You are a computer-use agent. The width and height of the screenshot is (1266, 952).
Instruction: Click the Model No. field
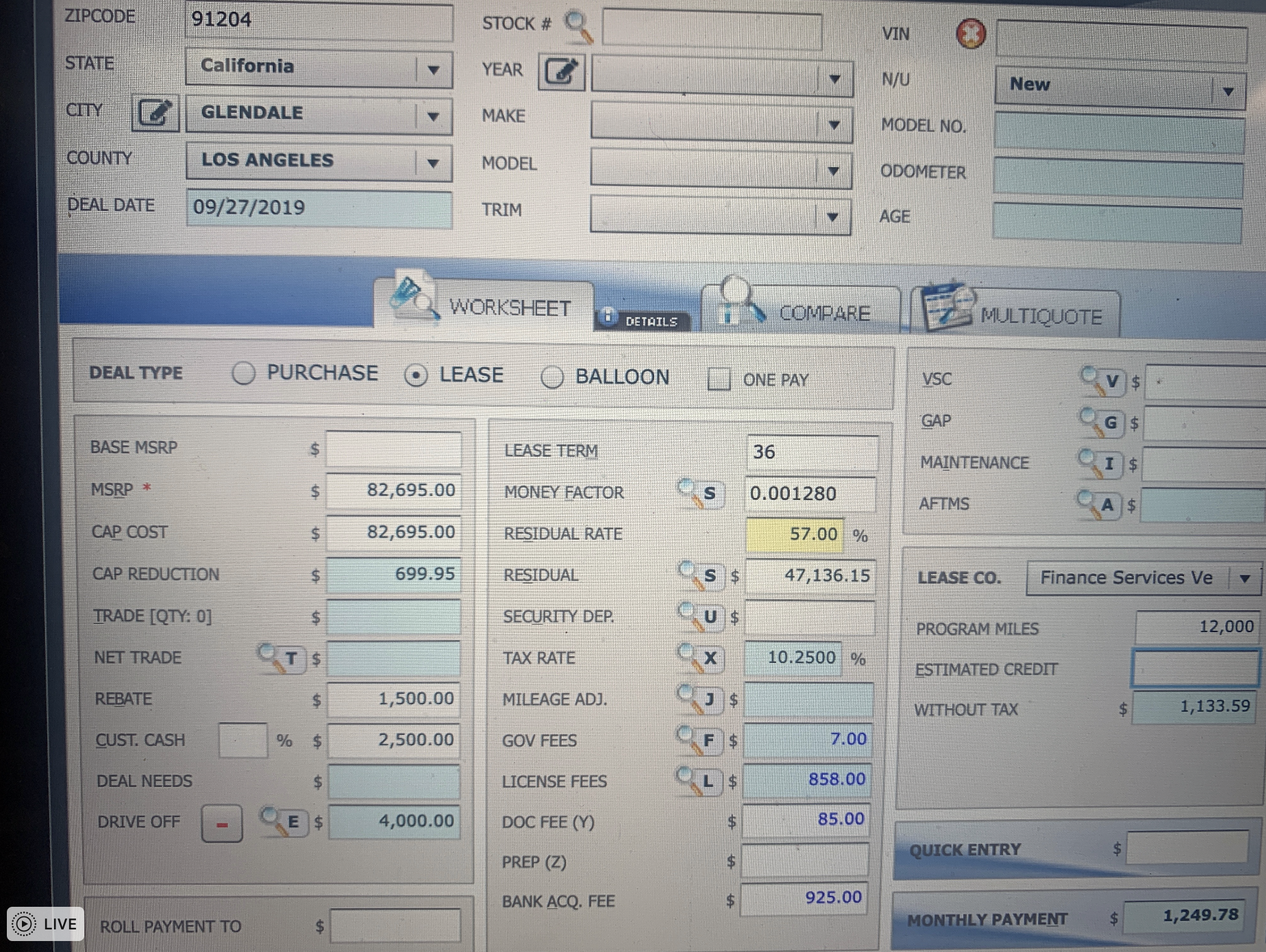[1119, 132]
